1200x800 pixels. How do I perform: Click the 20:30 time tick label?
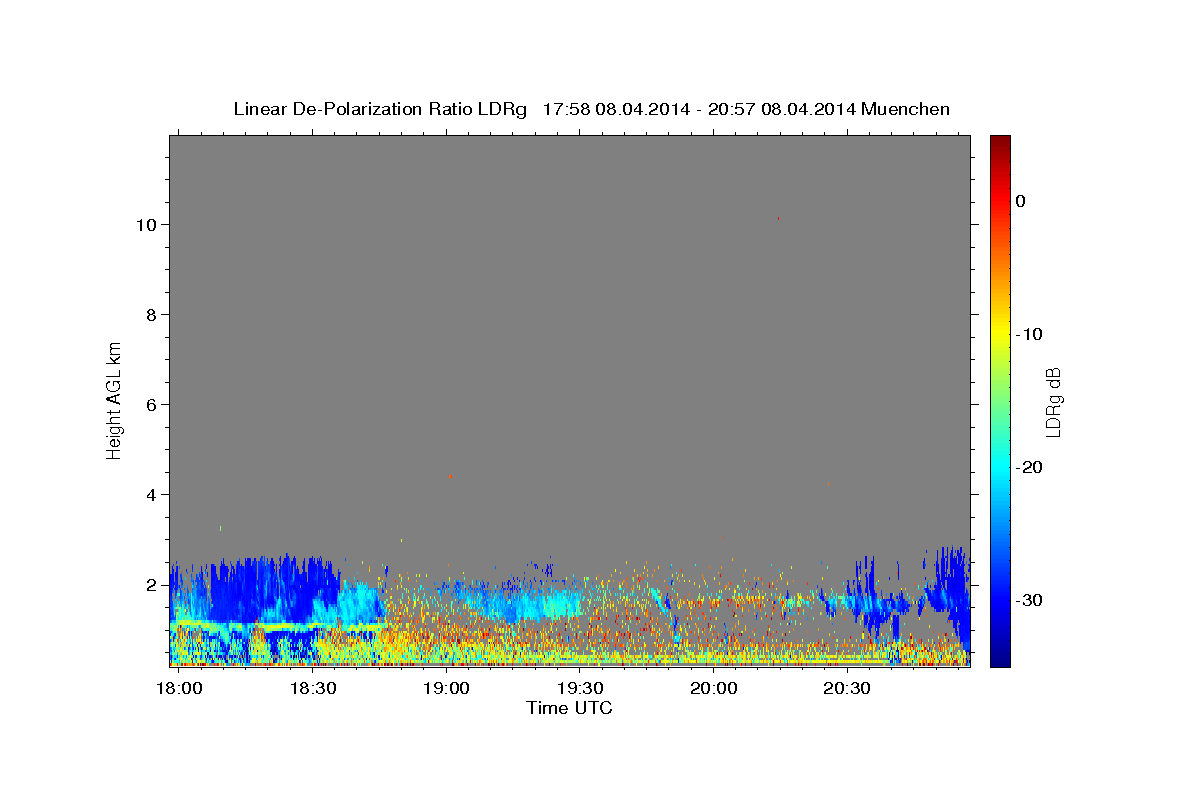coord(848,689)
